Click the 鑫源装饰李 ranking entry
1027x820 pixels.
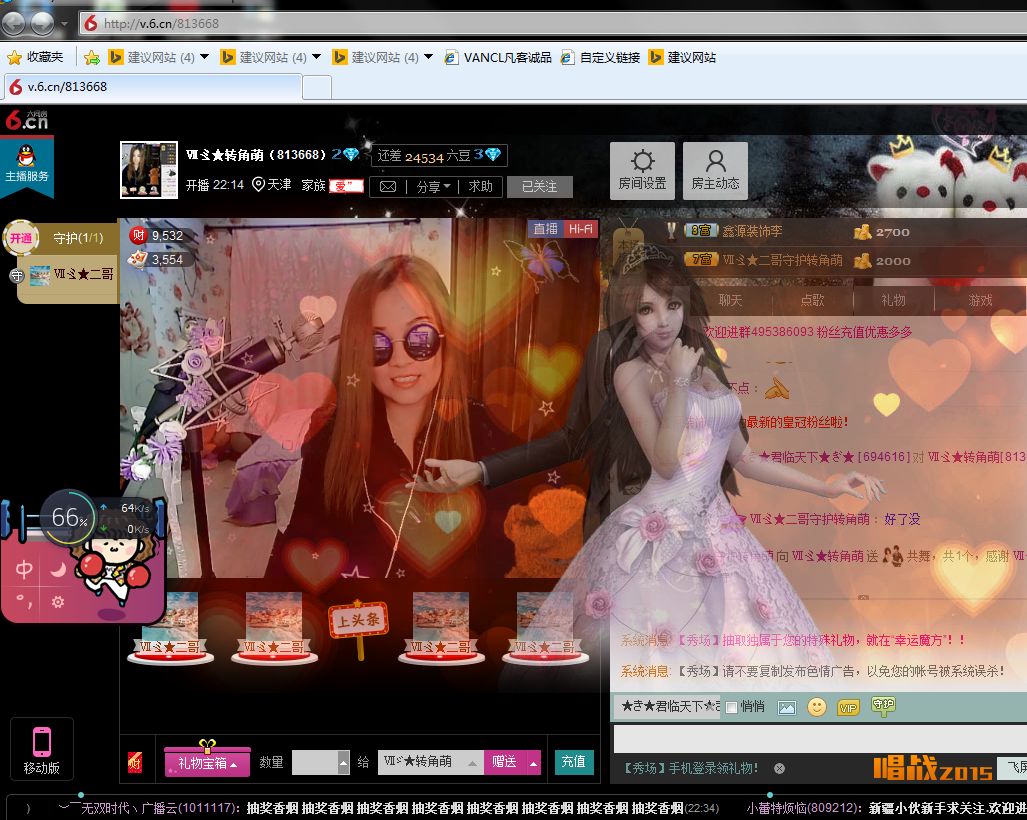[x=752, y=231]
